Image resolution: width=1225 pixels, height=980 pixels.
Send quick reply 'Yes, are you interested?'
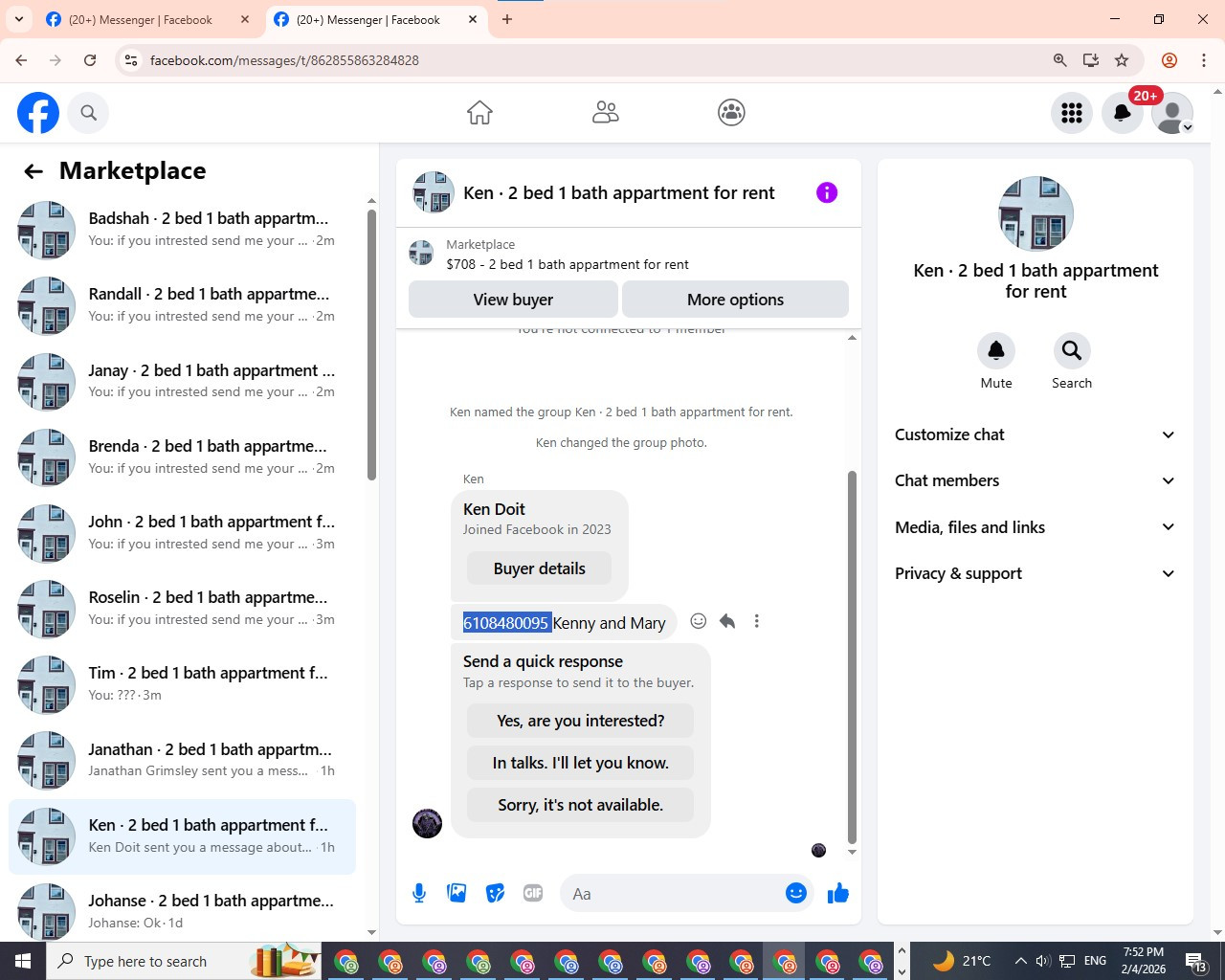[580, 721]
